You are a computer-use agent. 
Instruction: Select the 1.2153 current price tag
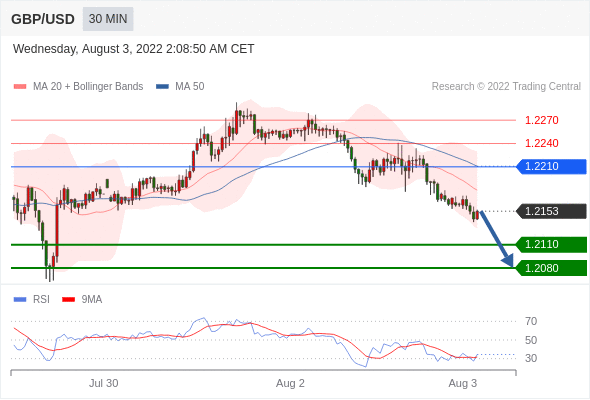pos(551,211)
